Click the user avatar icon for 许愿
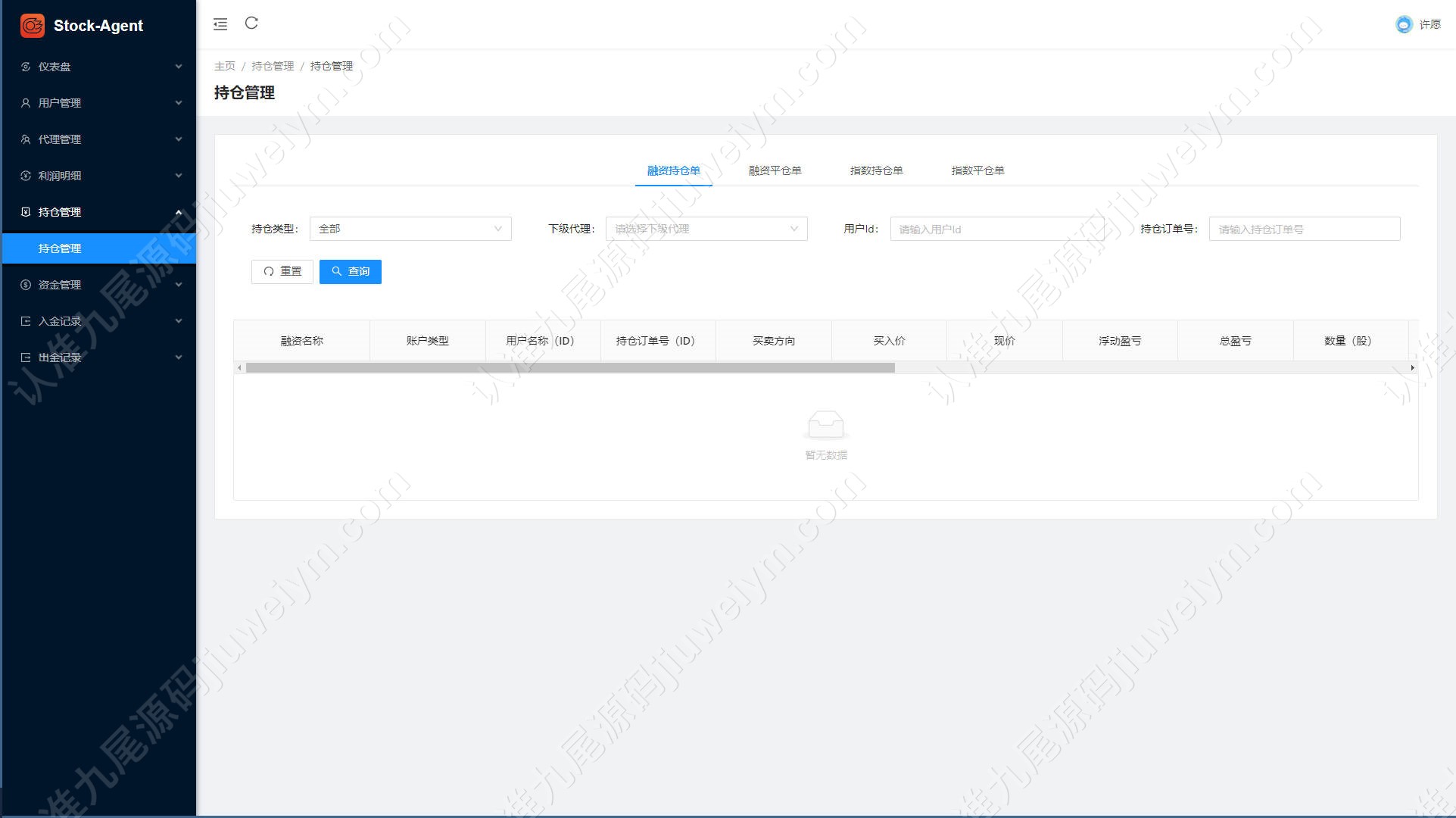 (1404, 24)
